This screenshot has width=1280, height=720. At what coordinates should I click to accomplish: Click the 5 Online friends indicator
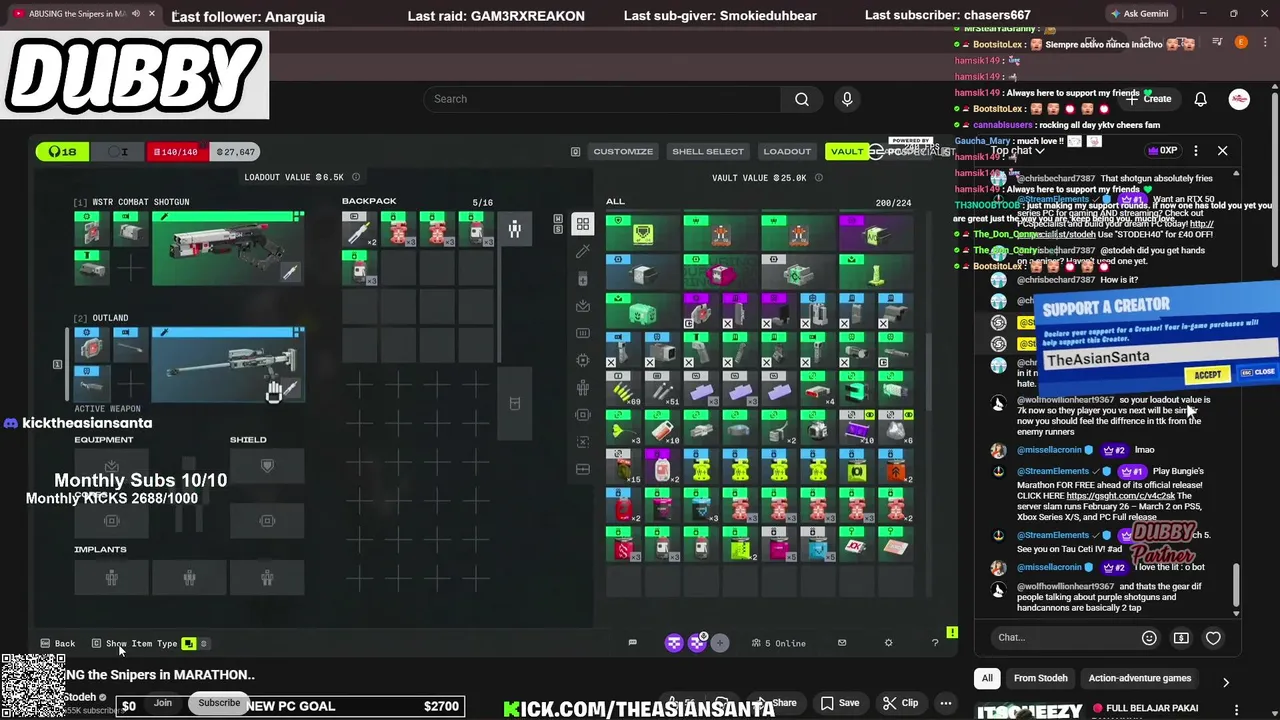coord(779,643)
